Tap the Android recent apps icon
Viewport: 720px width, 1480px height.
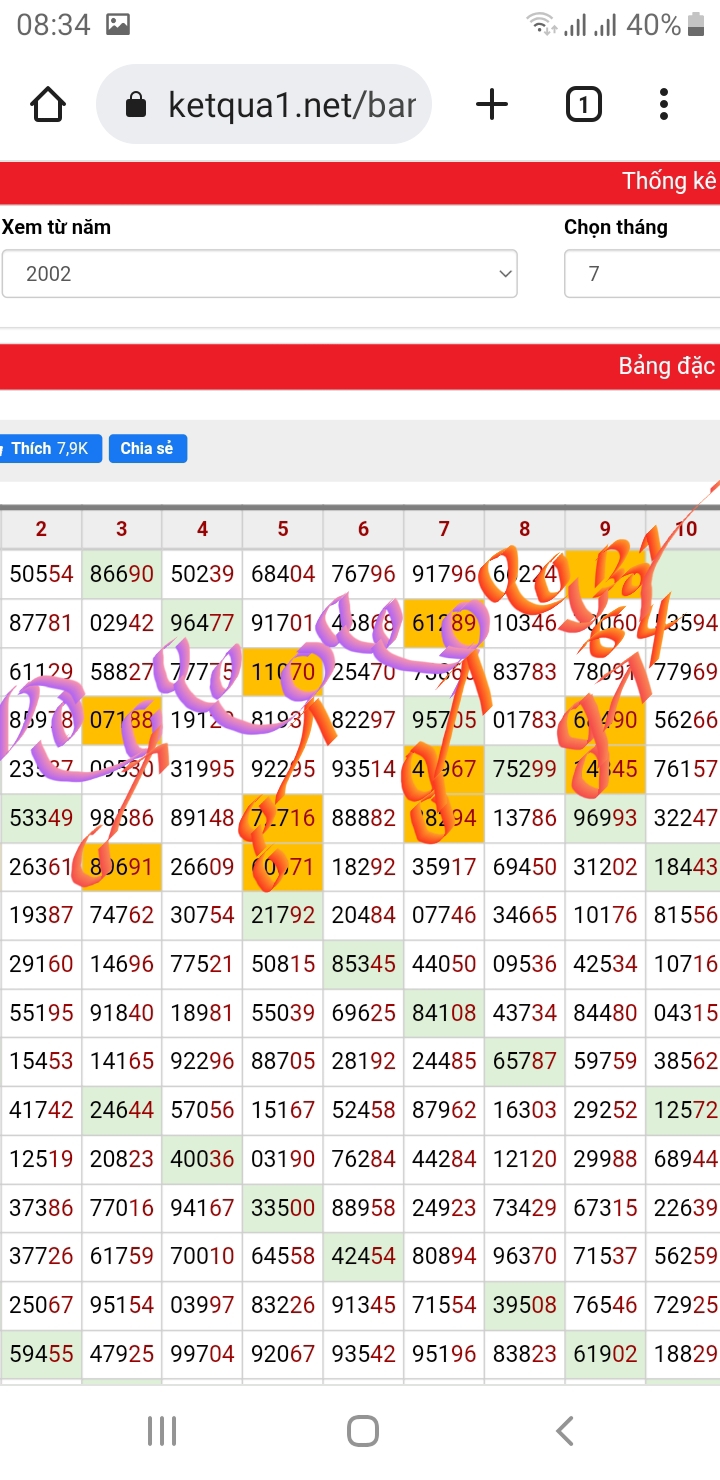coord(162,1431)
